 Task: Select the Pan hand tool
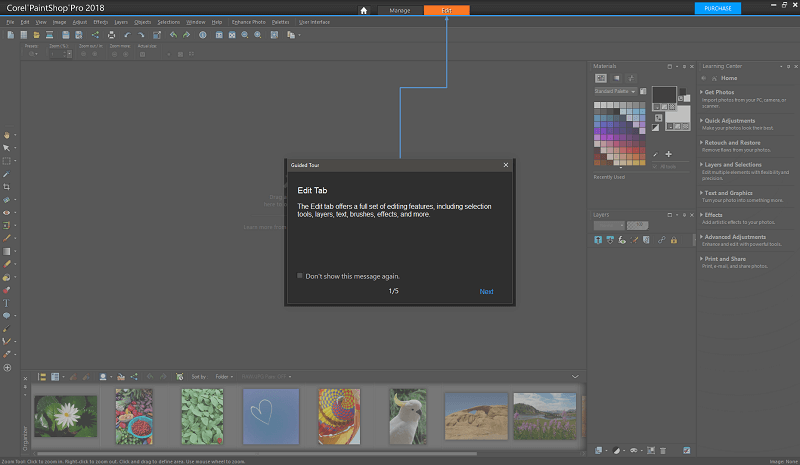[x=7, y=135]
